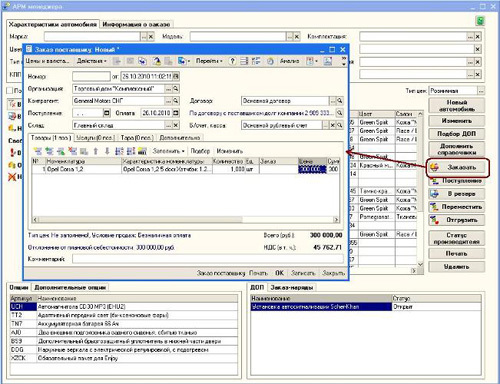500x384 pixels.
Task: Open selection list for Договор field
Action: click(x=332, y=101)
